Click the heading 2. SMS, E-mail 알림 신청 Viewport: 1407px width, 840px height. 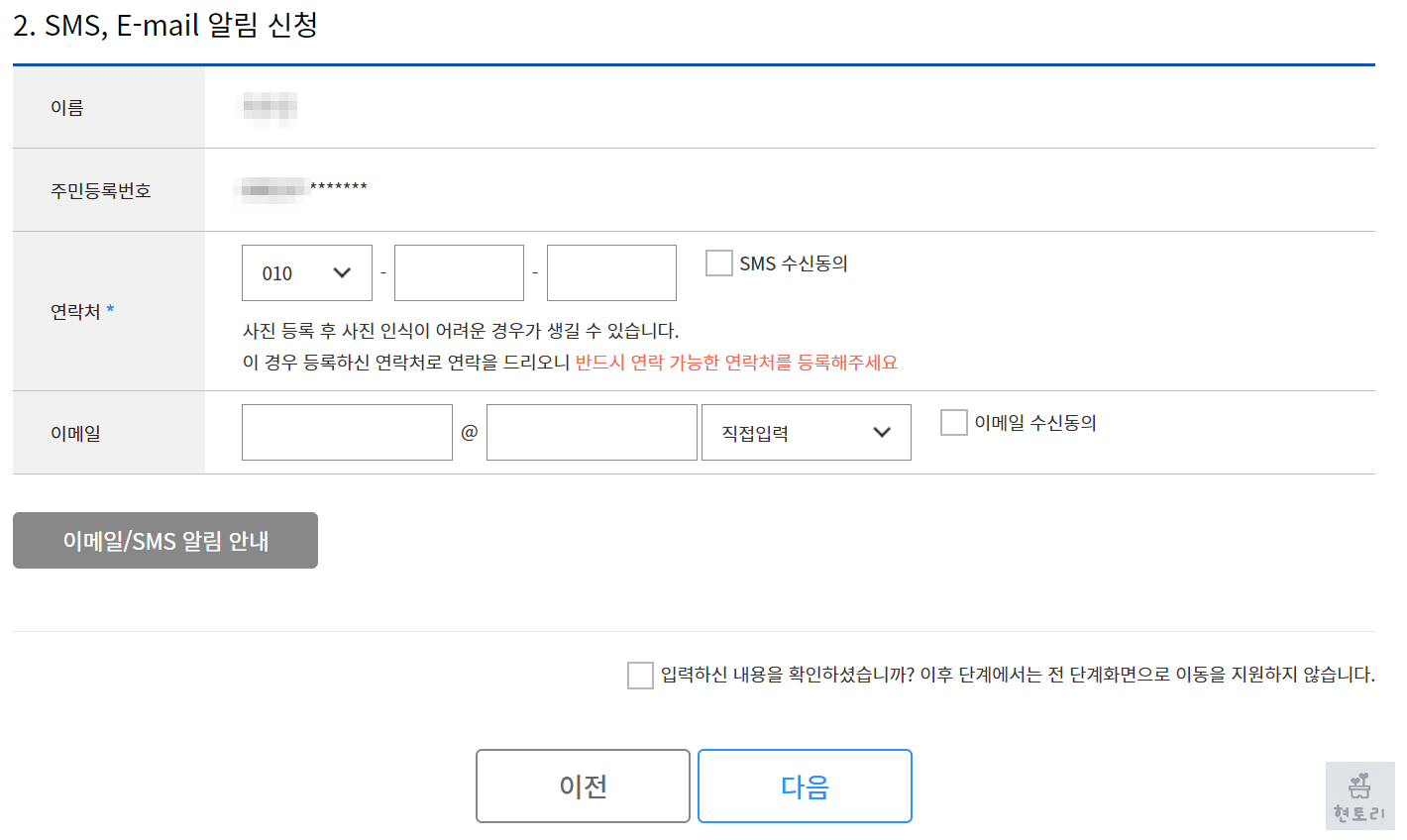pos(165,25)
